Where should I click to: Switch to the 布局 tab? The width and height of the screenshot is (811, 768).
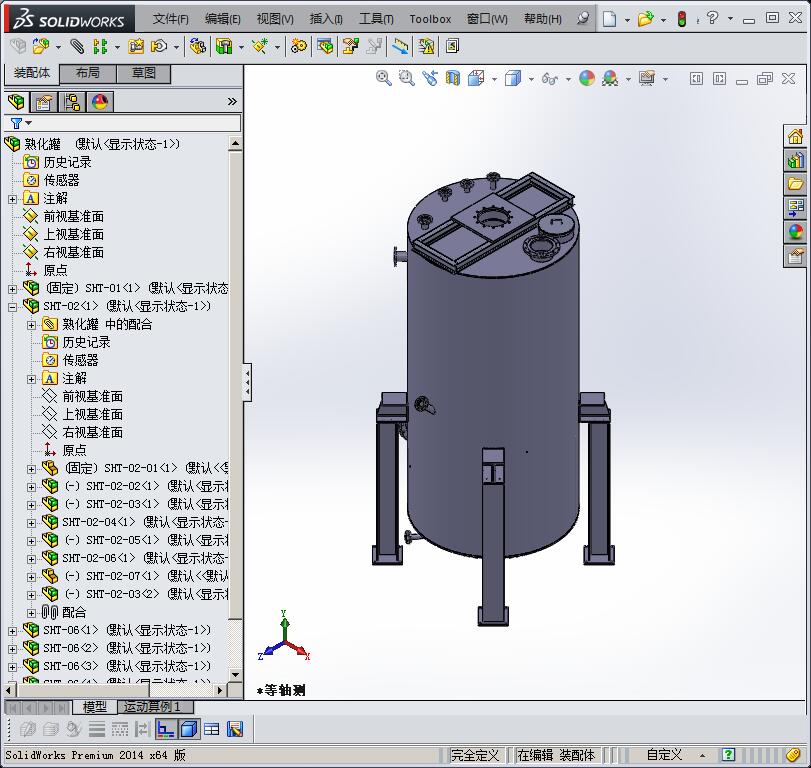[87, 73]
